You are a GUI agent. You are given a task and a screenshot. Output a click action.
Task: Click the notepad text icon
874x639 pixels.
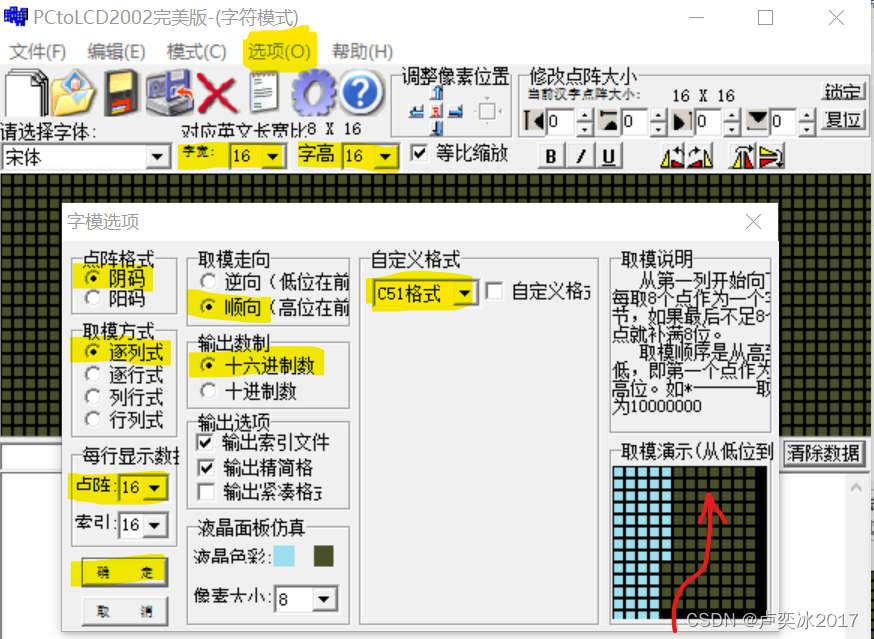(x=264, y=93)
